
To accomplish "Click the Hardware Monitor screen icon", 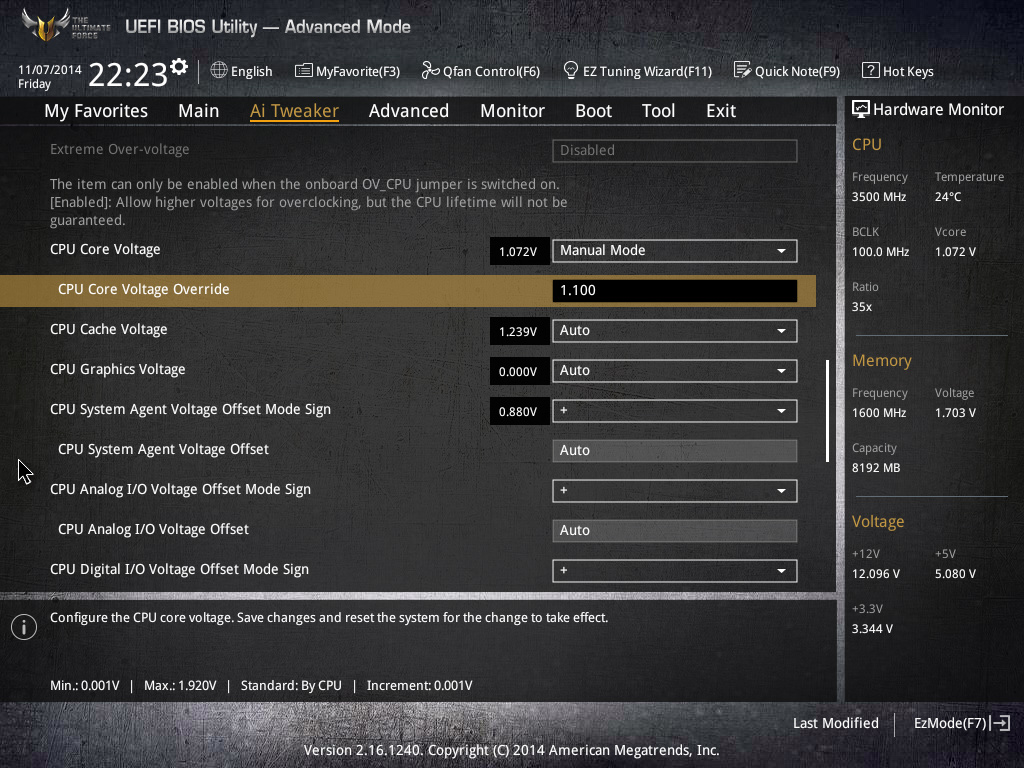I will [861, 109].
